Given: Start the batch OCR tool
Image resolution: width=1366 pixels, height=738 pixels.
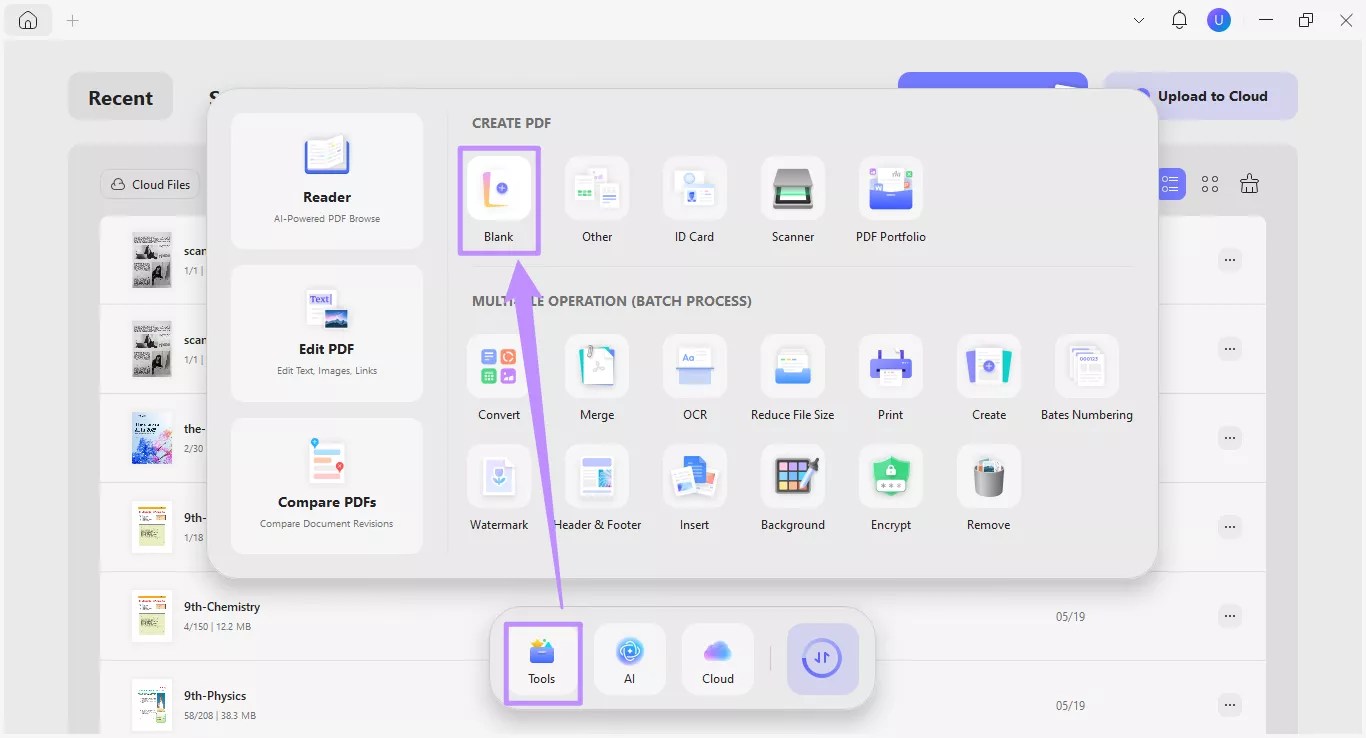Looking at the screenshot, I should tap(695, 378).
